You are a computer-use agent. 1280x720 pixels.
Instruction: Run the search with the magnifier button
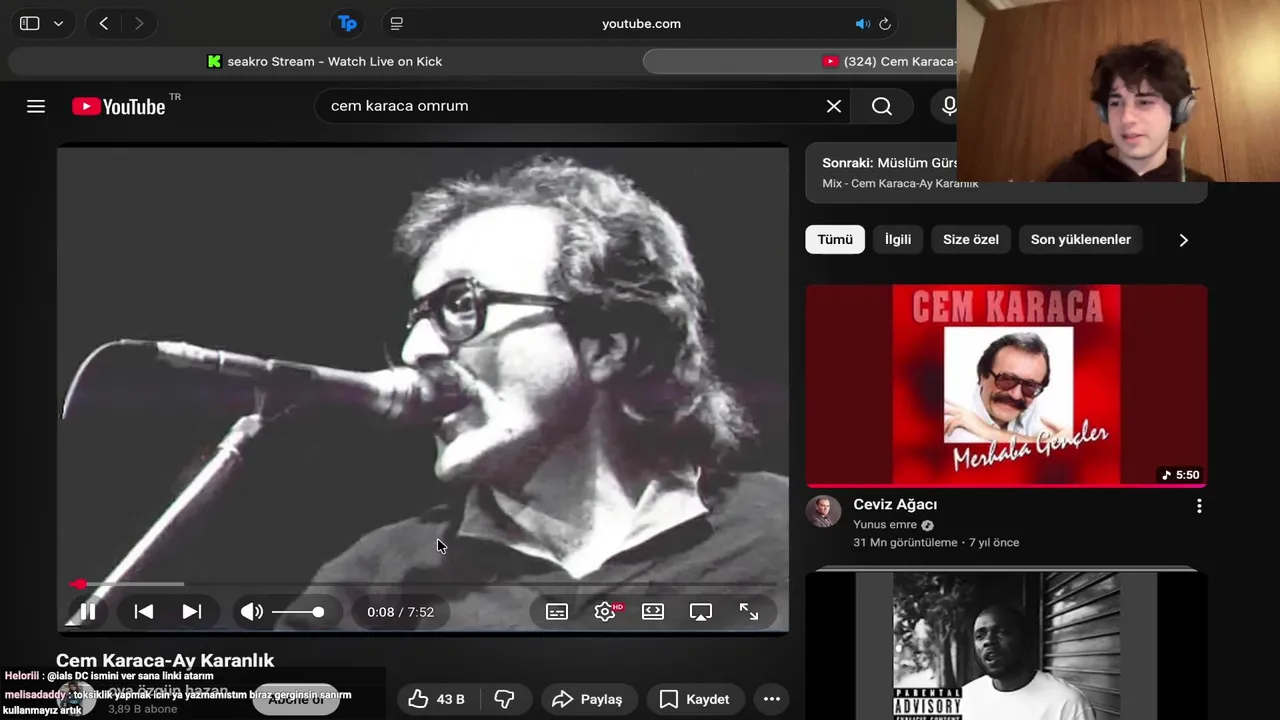coord(881,106)
